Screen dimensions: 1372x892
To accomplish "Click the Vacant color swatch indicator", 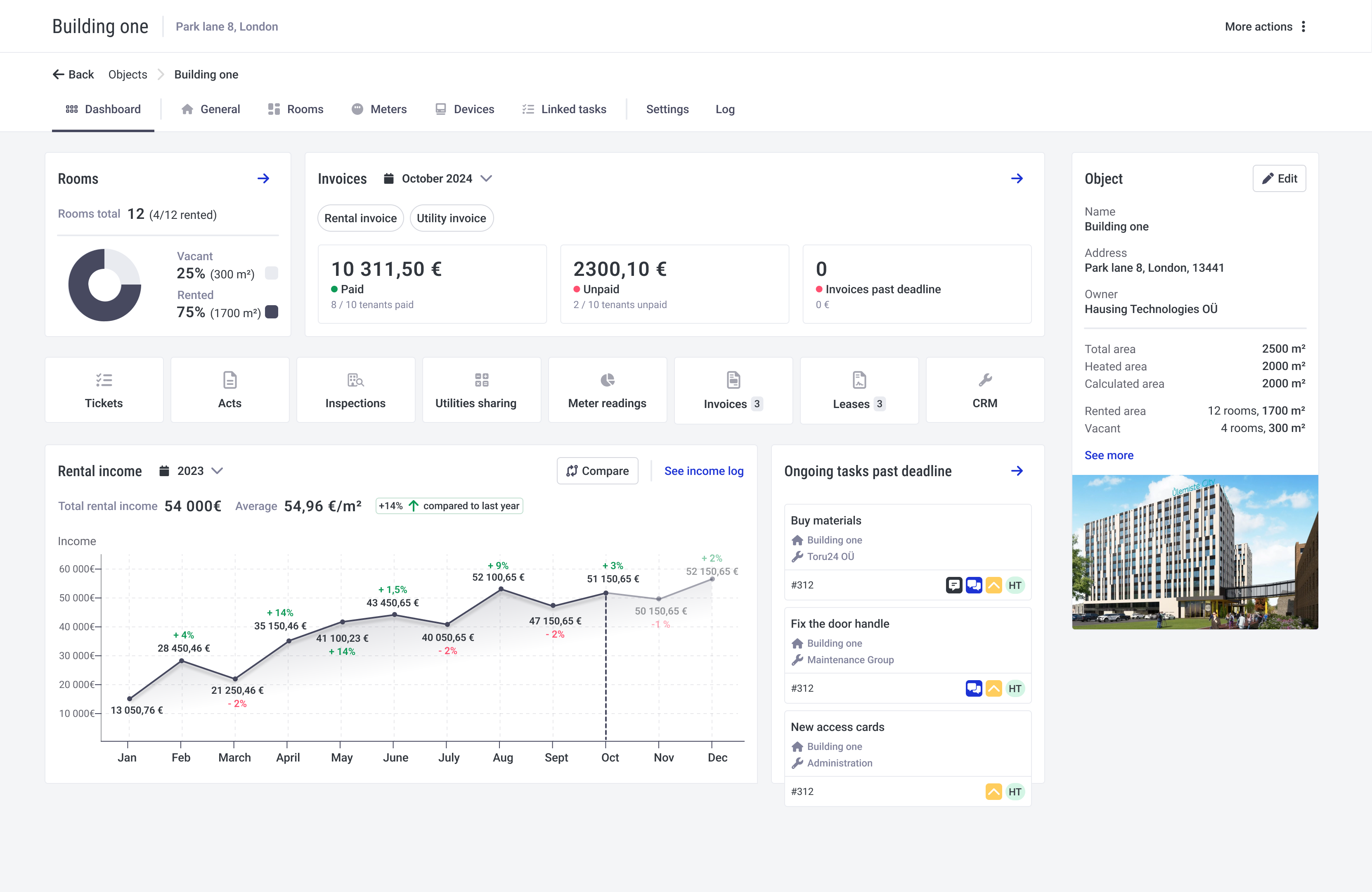I will coord(271,273).
